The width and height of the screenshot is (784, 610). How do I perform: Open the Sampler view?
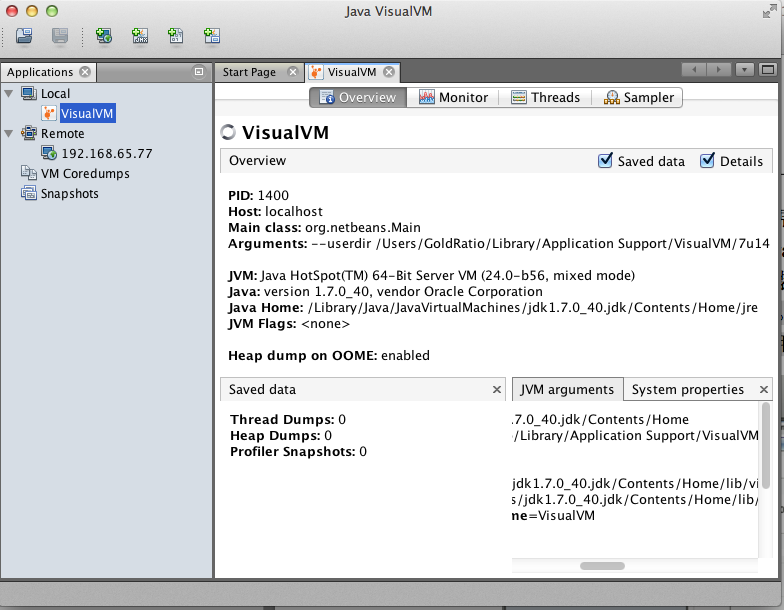pyautogui.click(x=638, y=98)
